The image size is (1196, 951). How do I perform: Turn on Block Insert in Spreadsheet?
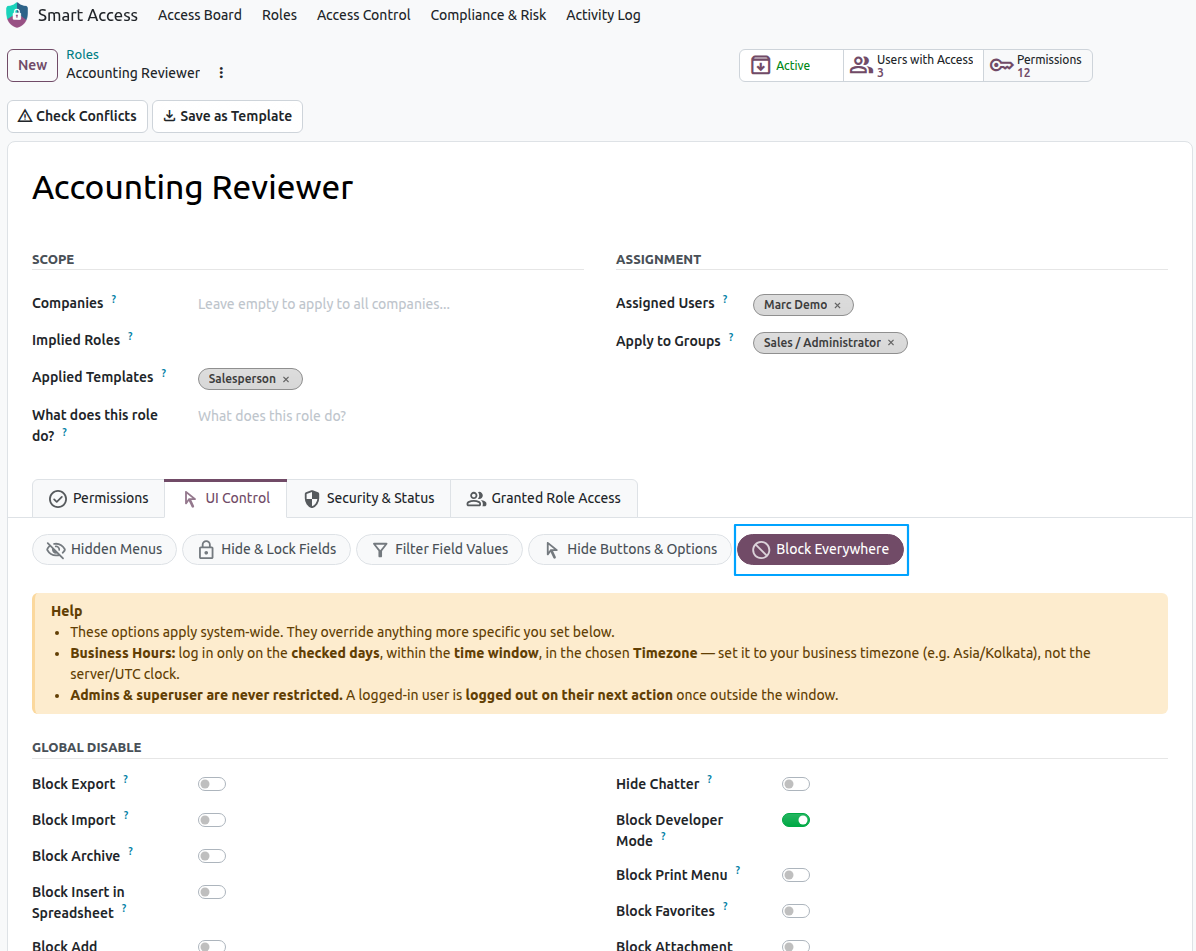click(212, 892)
